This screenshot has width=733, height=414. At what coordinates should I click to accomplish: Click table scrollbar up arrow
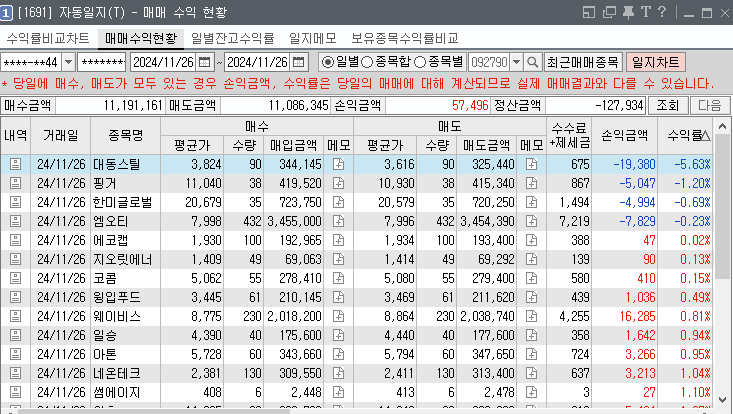tap(722, 127)
